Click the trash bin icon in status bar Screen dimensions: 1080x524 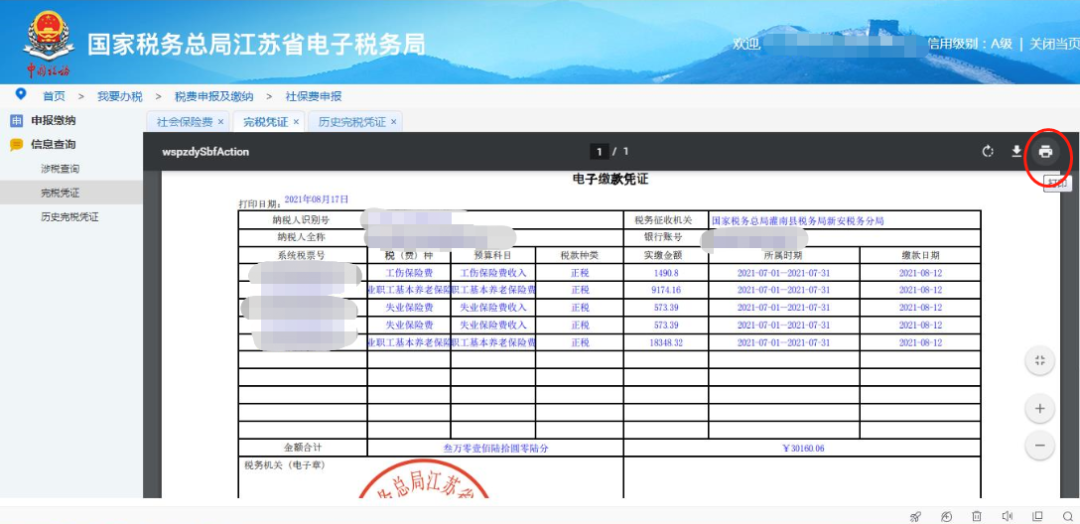[x=977, y=516]
